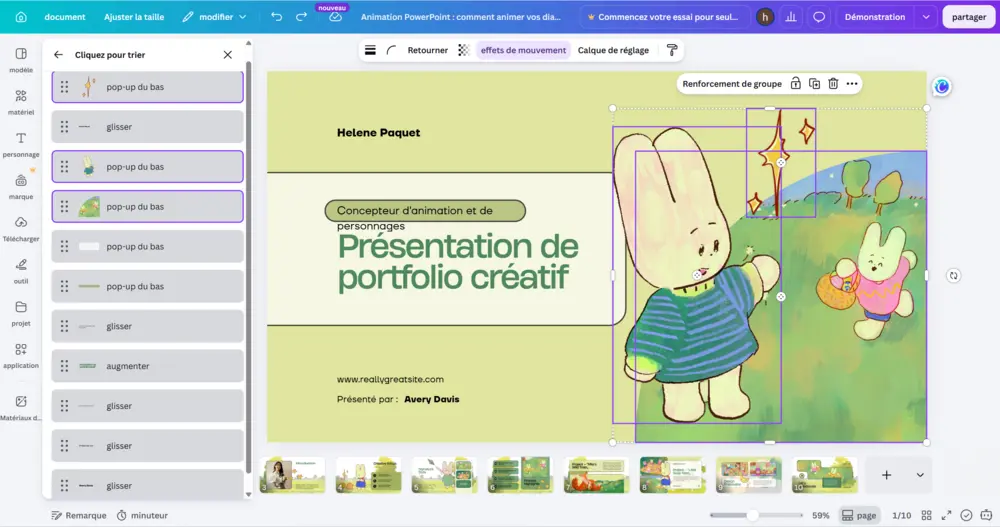
Task: Click the checkmark status icon
Action: [967, 516]
